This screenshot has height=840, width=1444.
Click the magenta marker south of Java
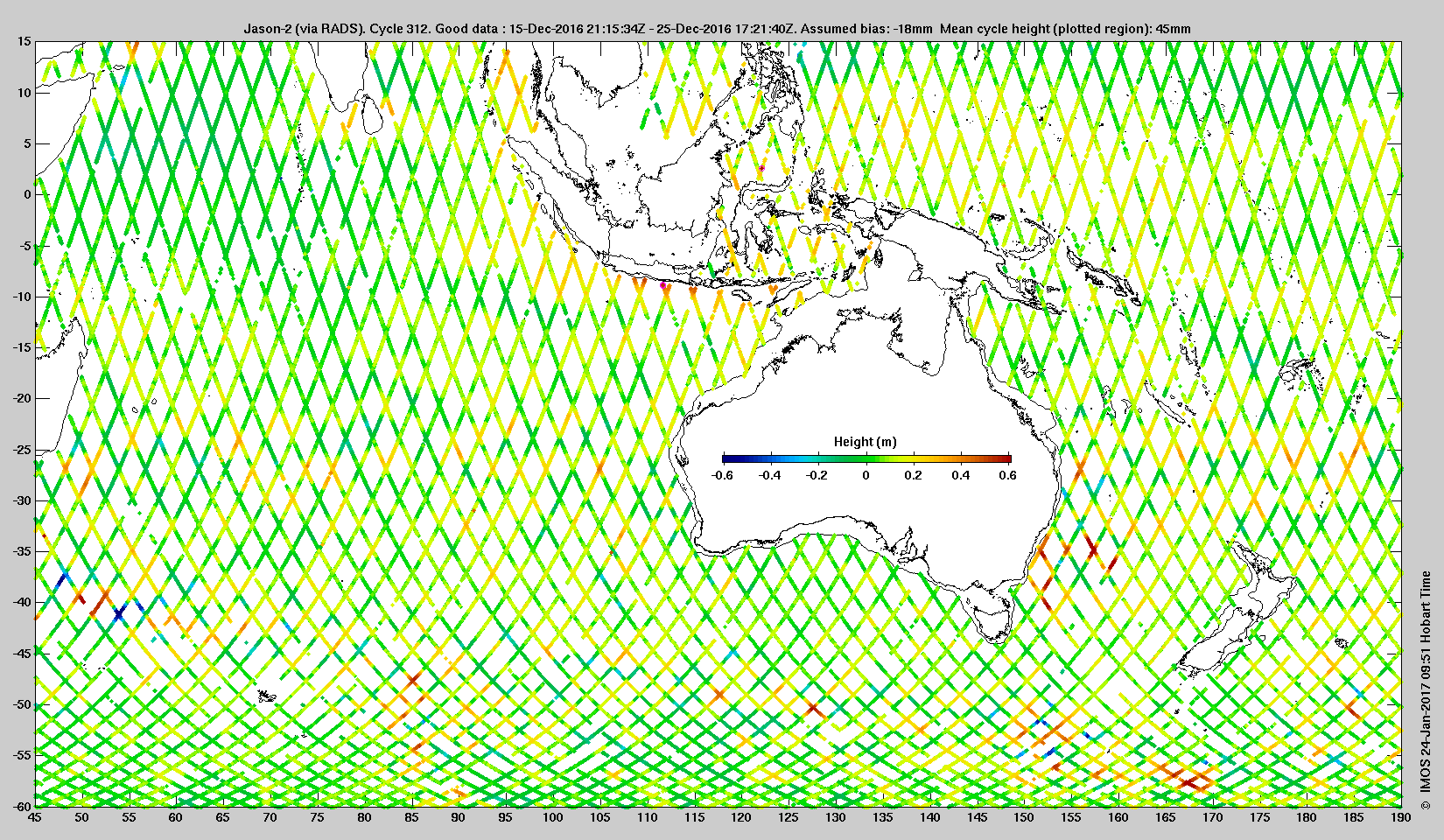pos(662,285)
